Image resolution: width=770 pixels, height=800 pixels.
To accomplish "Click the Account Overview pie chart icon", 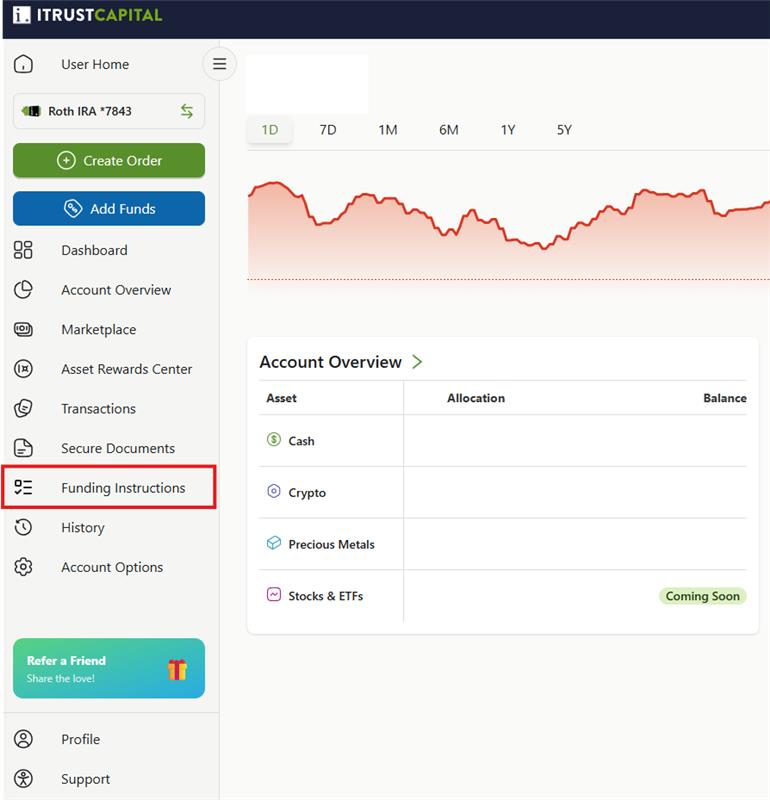I will click(23, 290).
